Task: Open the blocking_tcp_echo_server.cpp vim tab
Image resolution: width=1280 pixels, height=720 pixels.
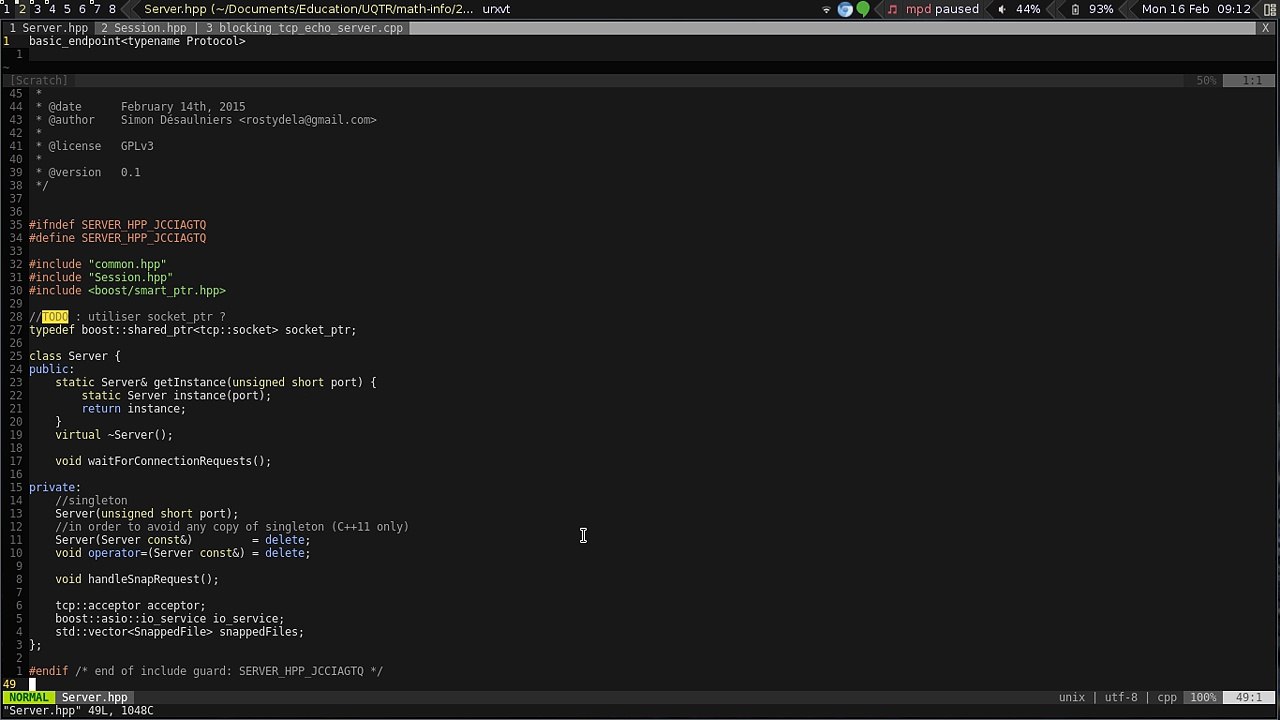Action: tap(304, 28)
